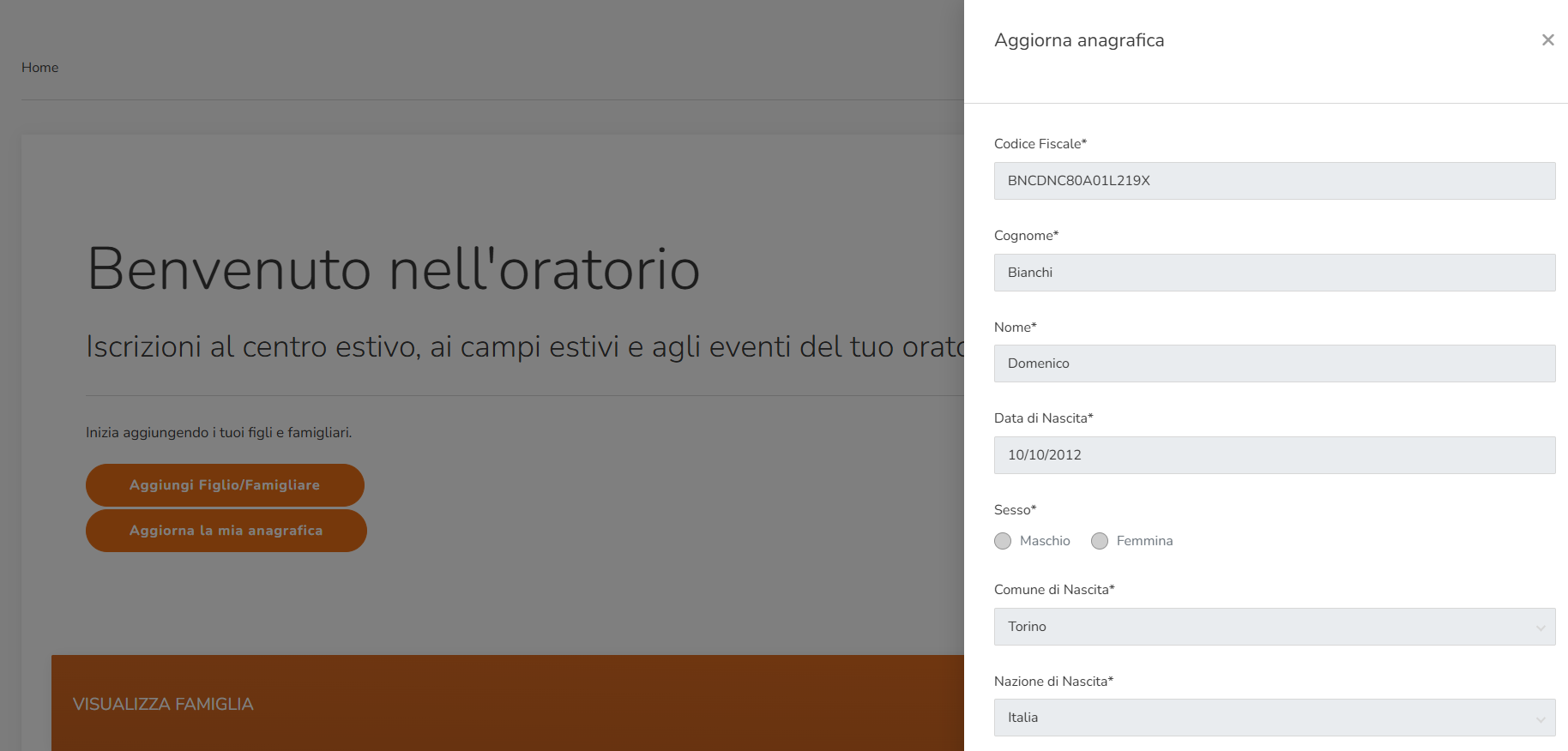Select the Maschio radio button
The image size is (1568, 751).
click(x=1003, y=541)
